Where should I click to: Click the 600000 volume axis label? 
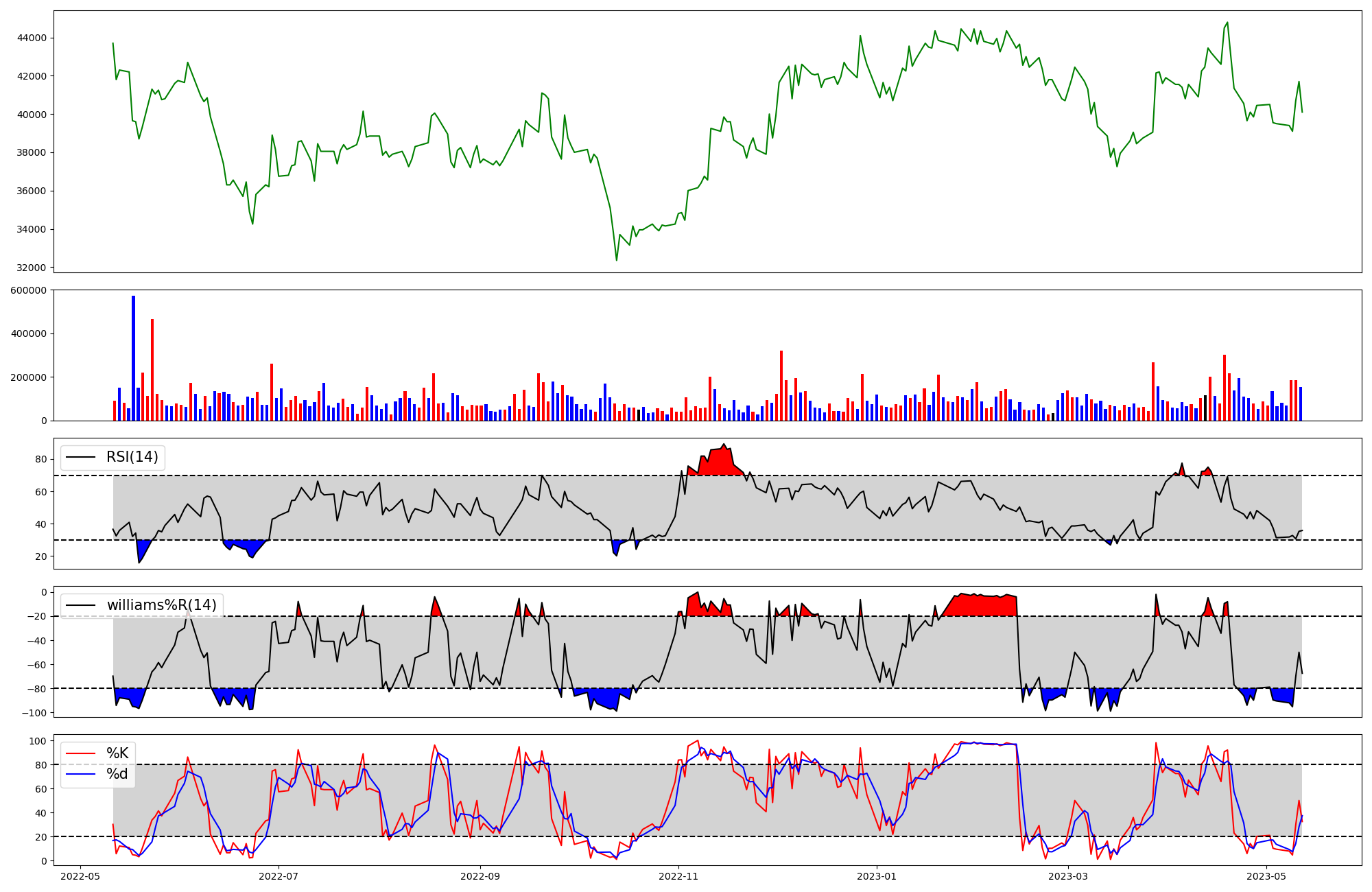29,290
